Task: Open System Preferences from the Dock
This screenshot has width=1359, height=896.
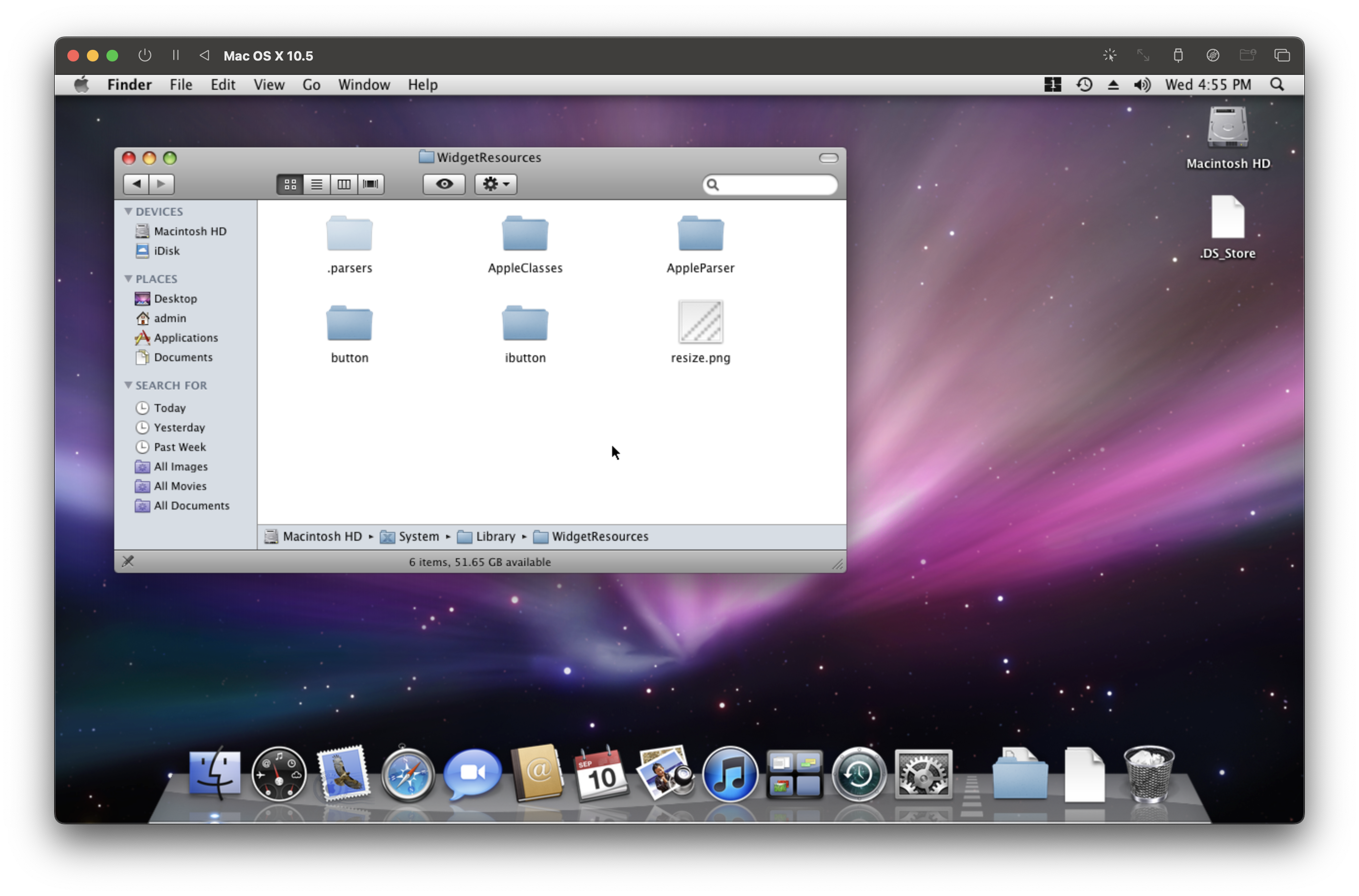Action: pos(923,774)
